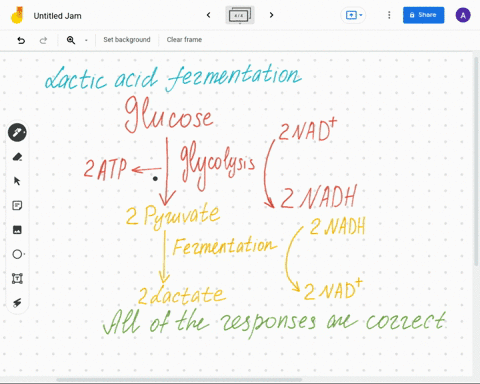
Task: Click Set background button
Action: coord(127,40)
